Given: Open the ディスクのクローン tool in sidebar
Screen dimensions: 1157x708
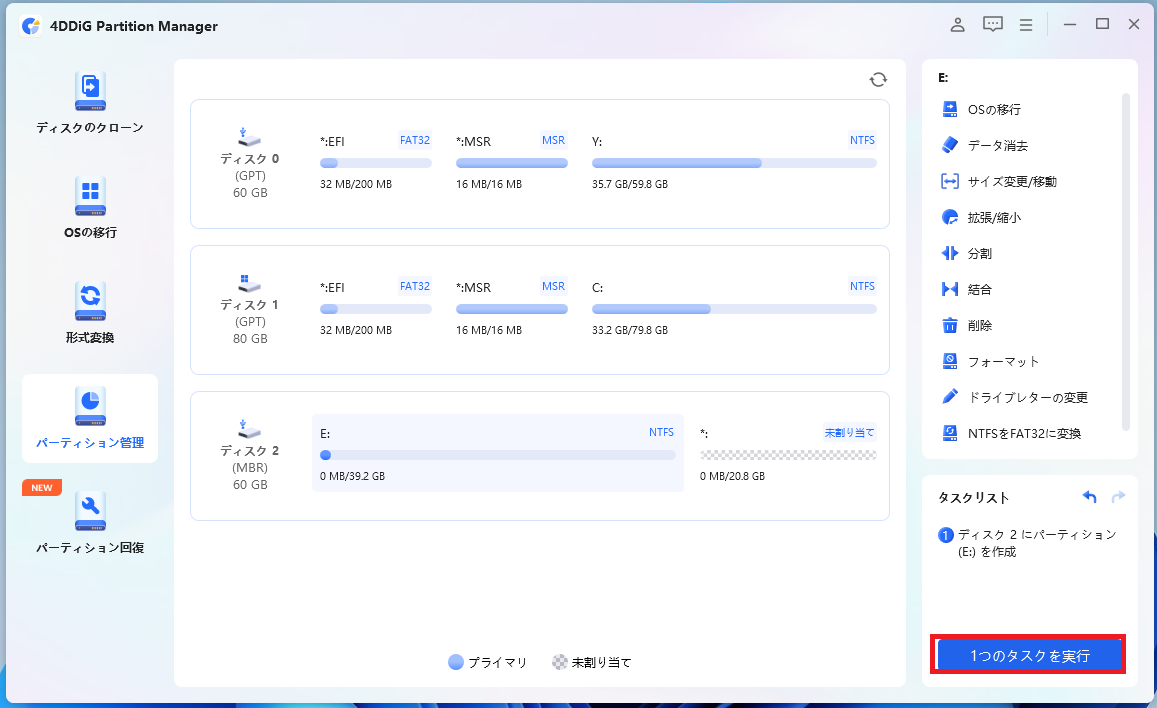Looking at the screenshot, I should 90,103.
